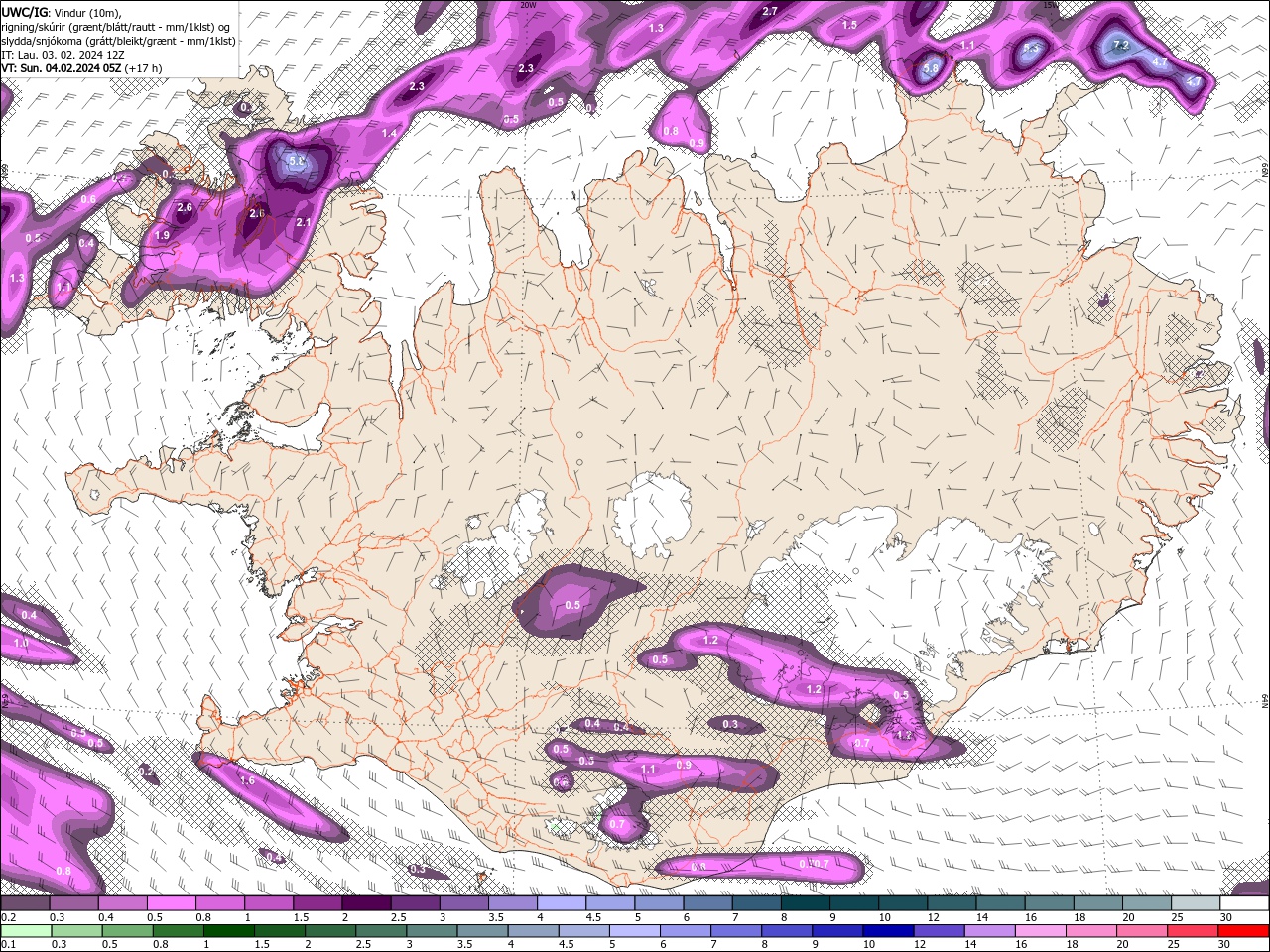Click the pink 18–20 rain swatch
Image resolution: width=1270 pixels, height=952 pixels.
pyautogui.click(x=1091, y=930)
